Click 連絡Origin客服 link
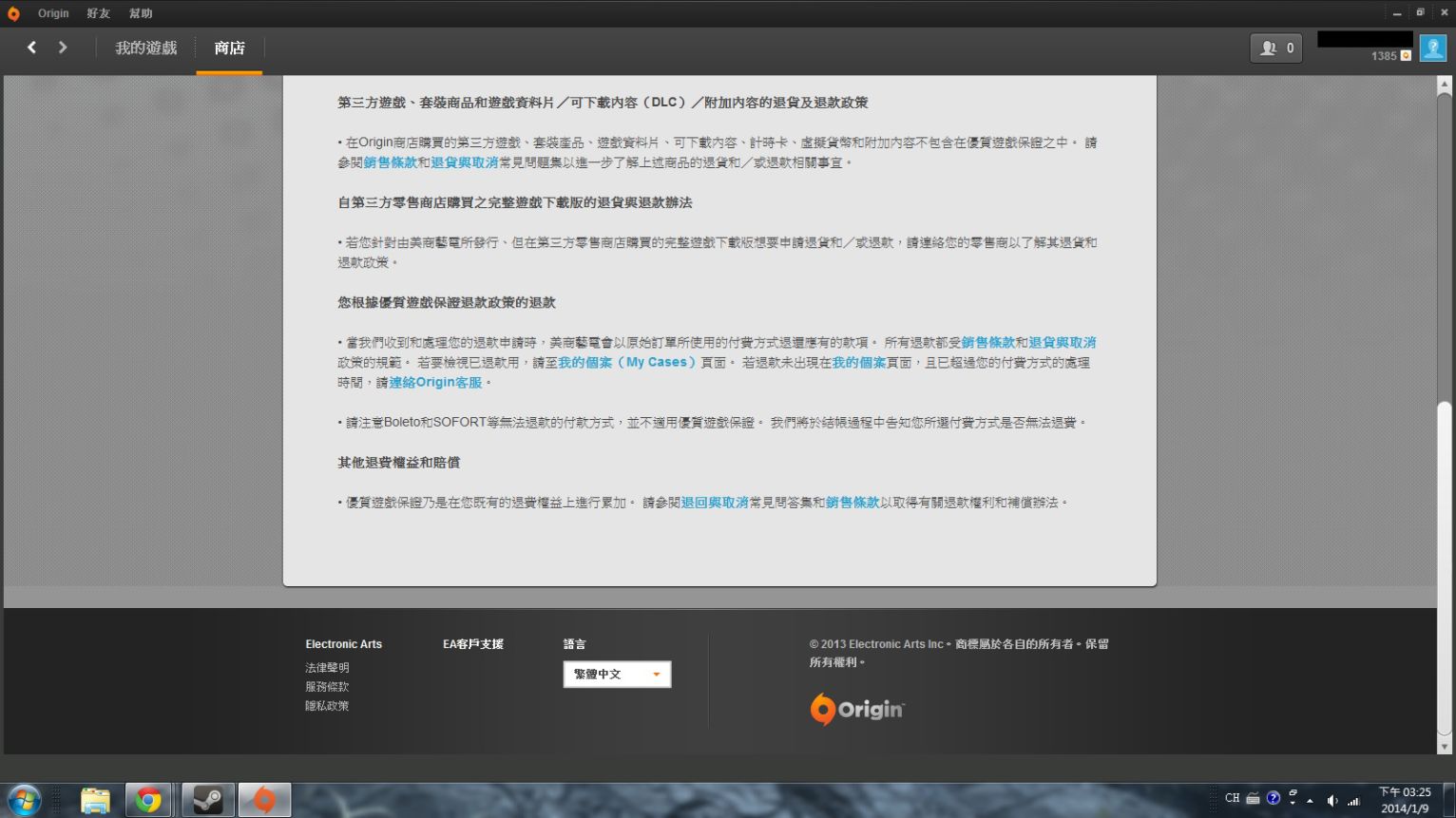 pyautogui.click(x=435, y=382)
